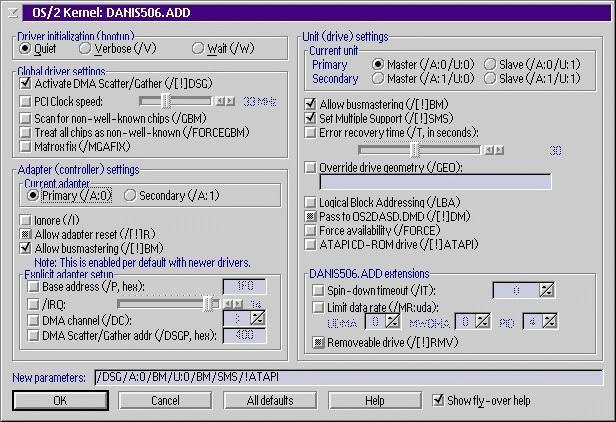Reset with the All defaults button
The image size is (616, 422).
(x=270, y=400)
